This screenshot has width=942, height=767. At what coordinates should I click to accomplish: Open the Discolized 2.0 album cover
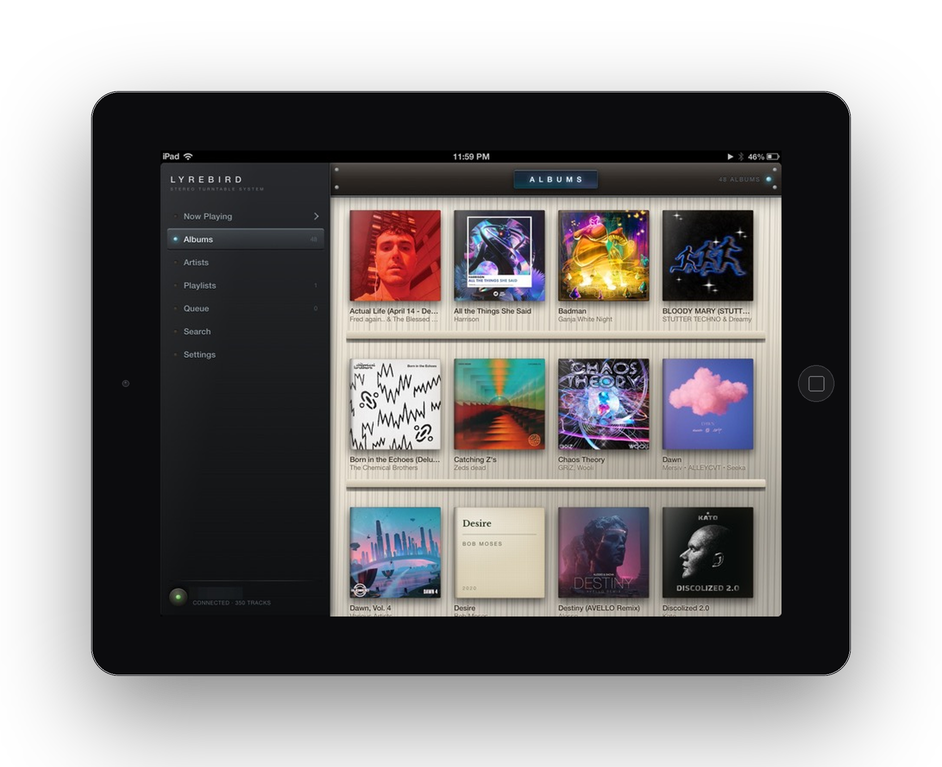pyautogui.click(x=708, y=553)
